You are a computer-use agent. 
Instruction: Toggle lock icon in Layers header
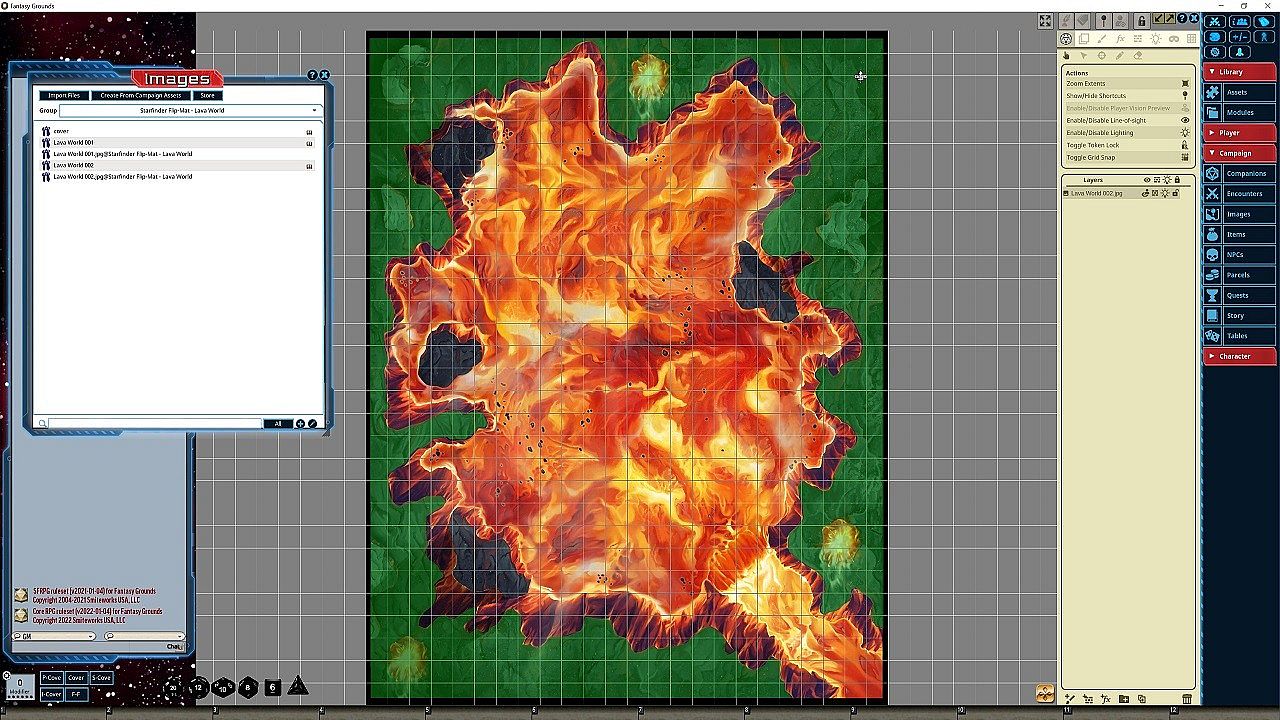(1177, 180)
